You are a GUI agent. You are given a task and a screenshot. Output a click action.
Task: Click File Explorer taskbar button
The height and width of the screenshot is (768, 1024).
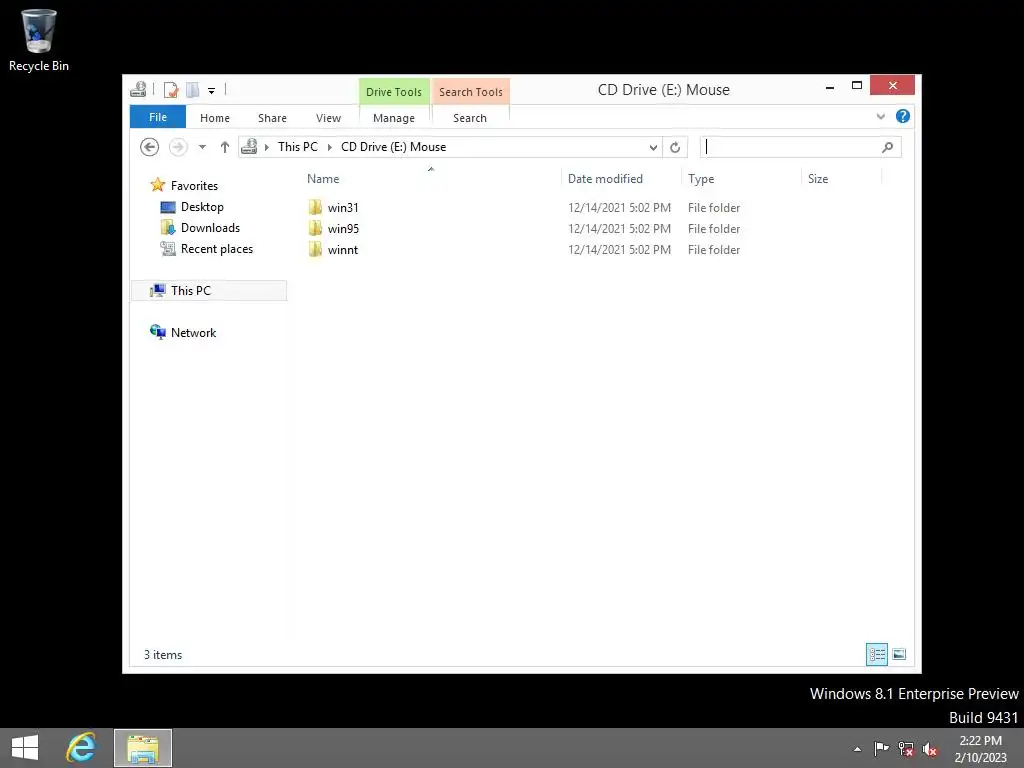(x=143, y=748)
